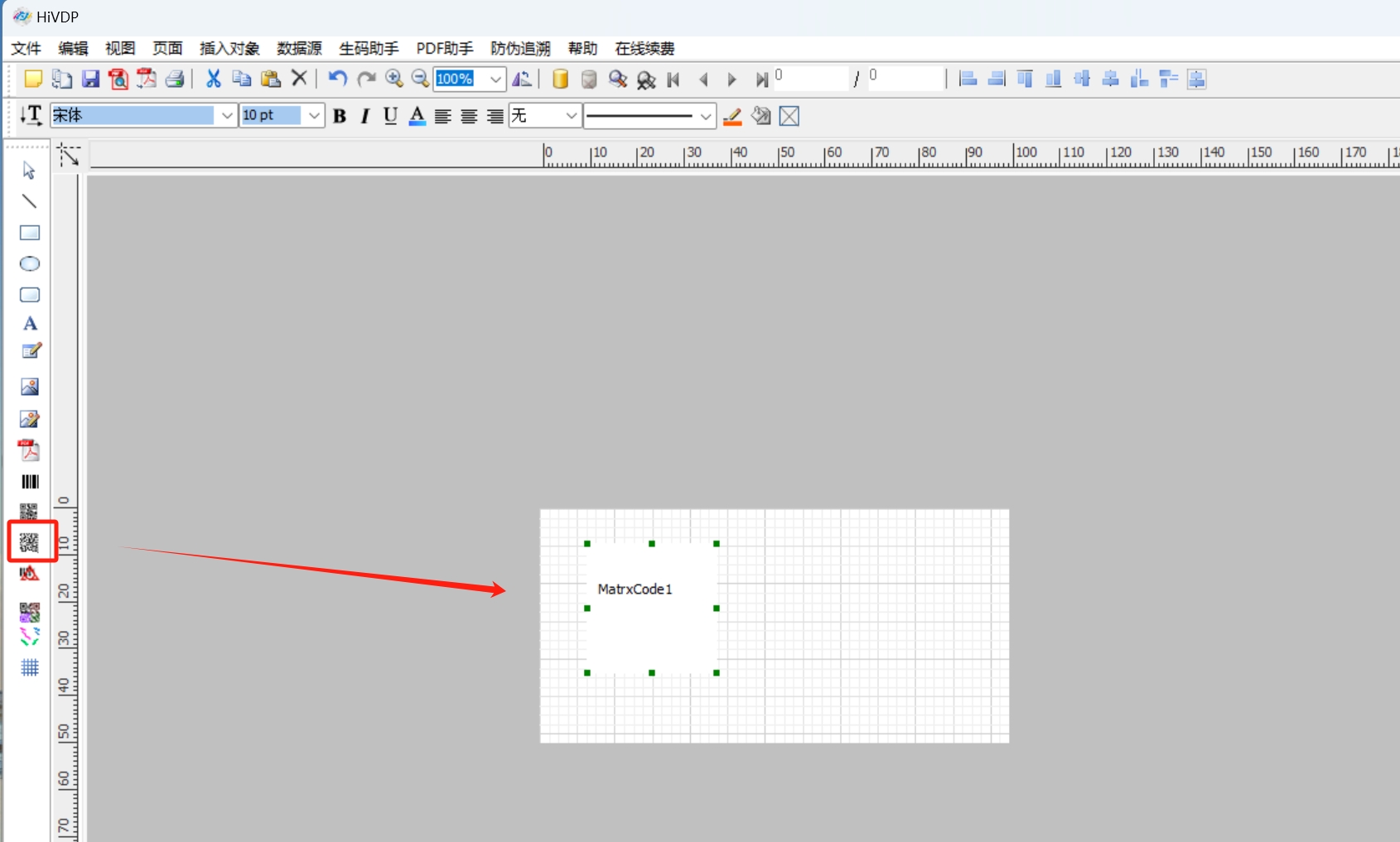
Task: Open the 防伪追溯 menu
Action: pyautogui.click(x=520, y=48)
